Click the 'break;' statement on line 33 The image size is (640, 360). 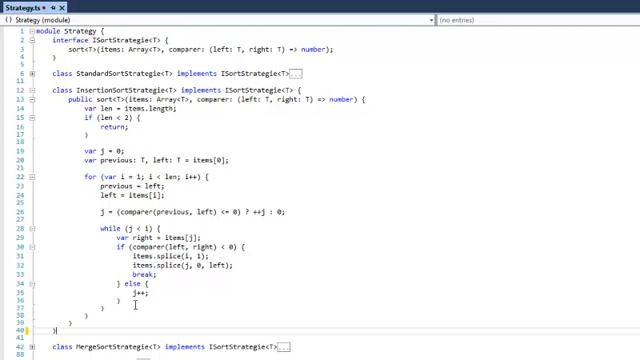pyautogui.click(x=144, y=275)
